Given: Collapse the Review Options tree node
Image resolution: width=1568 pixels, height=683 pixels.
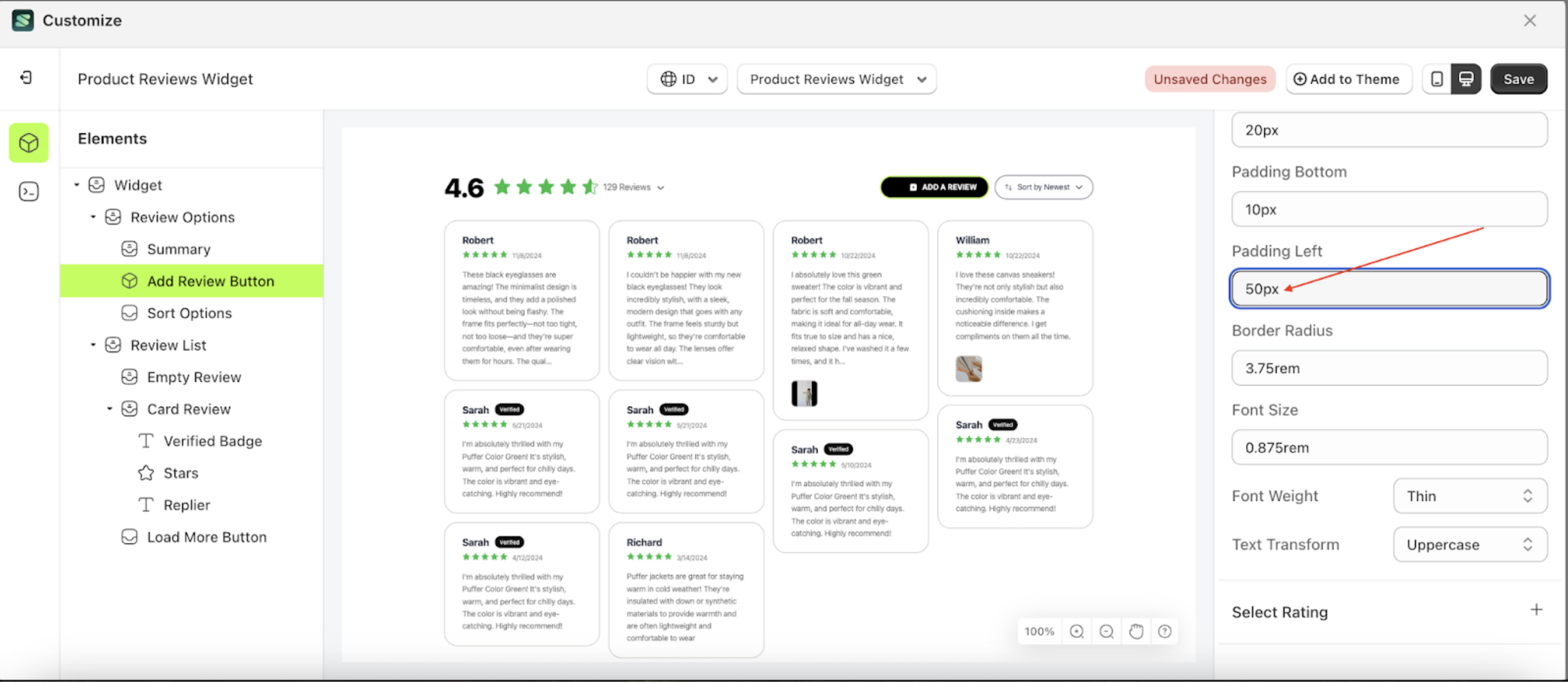Looking at the screenshot, I should [93, 216].
